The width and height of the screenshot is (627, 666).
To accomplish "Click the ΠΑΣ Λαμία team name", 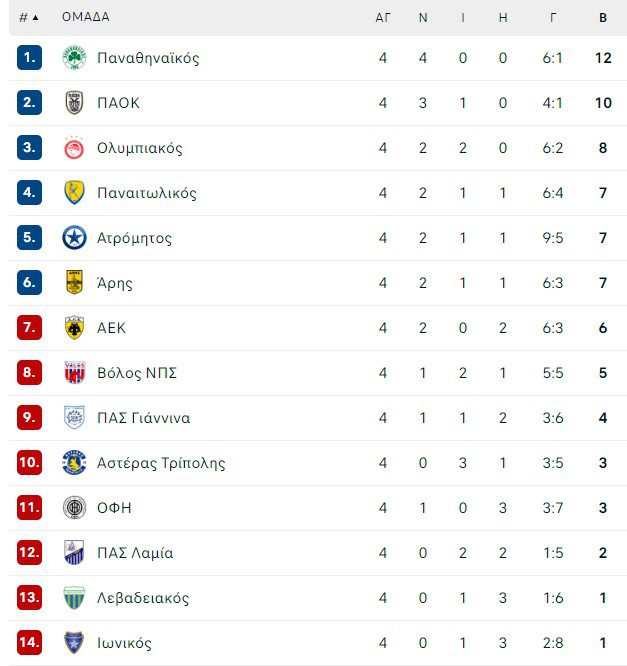I will click(135, 553).
